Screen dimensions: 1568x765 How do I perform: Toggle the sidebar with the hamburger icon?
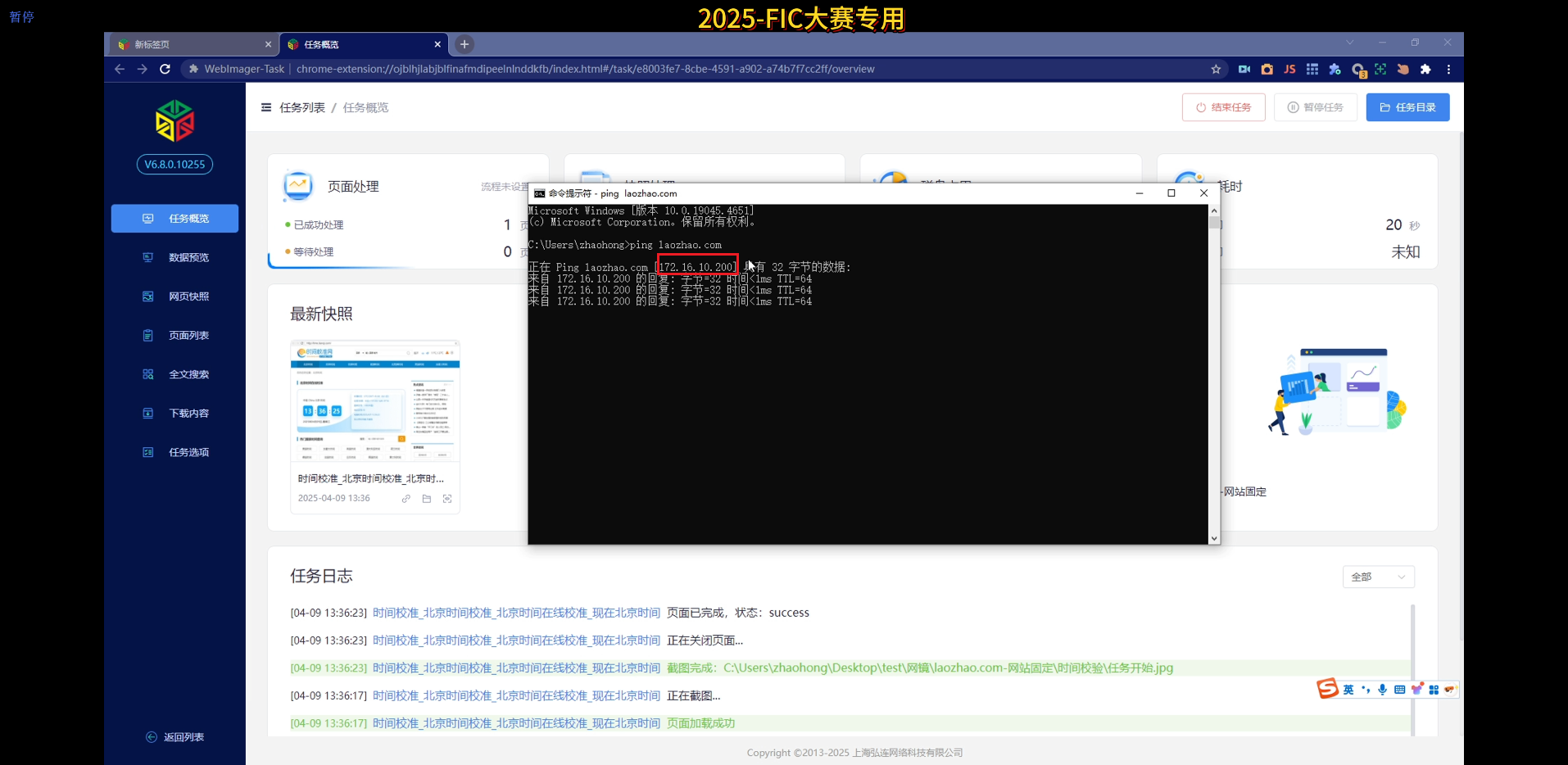tap(266, 107)
